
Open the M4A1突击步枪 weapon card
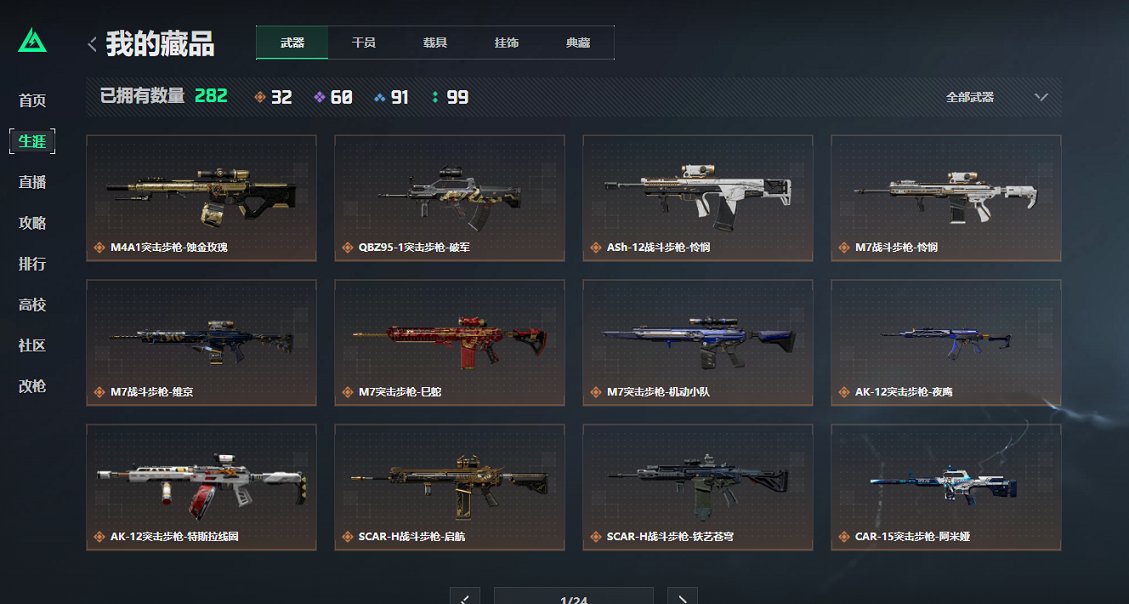[202, 198]
